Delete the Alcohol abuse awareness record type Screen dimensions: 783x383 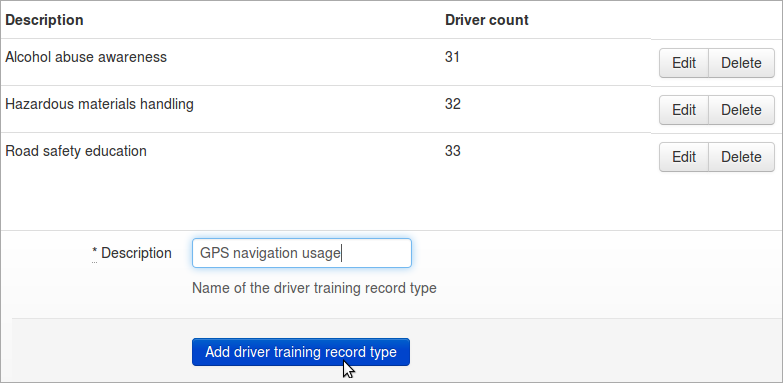[x=742, y=63]
